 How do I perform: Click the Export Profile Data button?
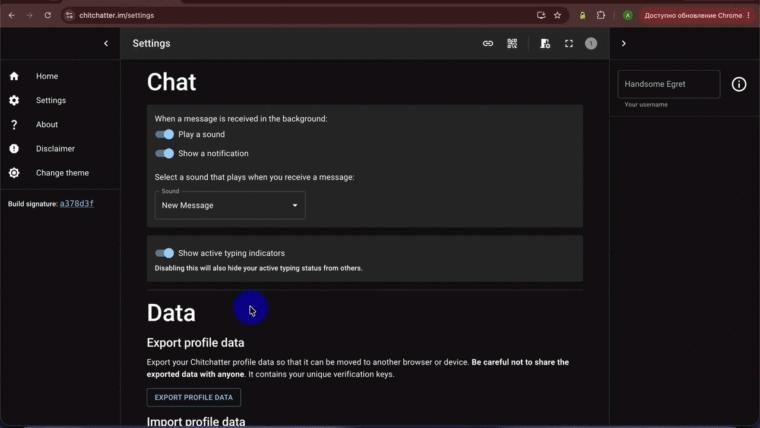pos(193,397)
